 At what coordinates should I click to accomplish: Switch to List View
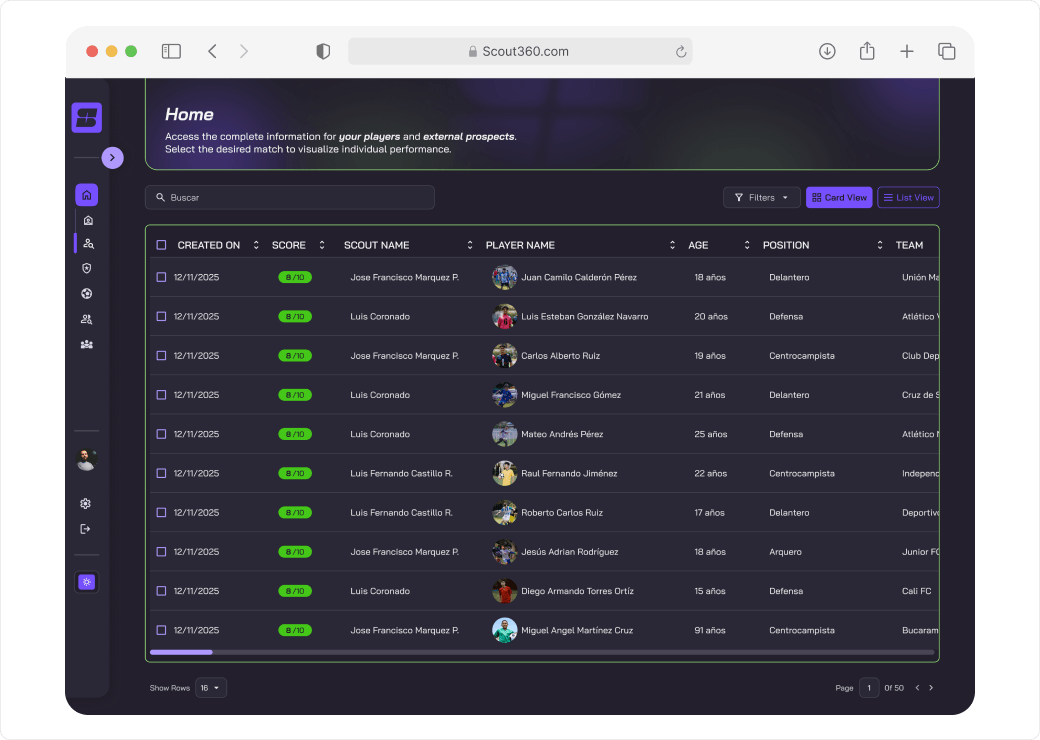(908, 198)
